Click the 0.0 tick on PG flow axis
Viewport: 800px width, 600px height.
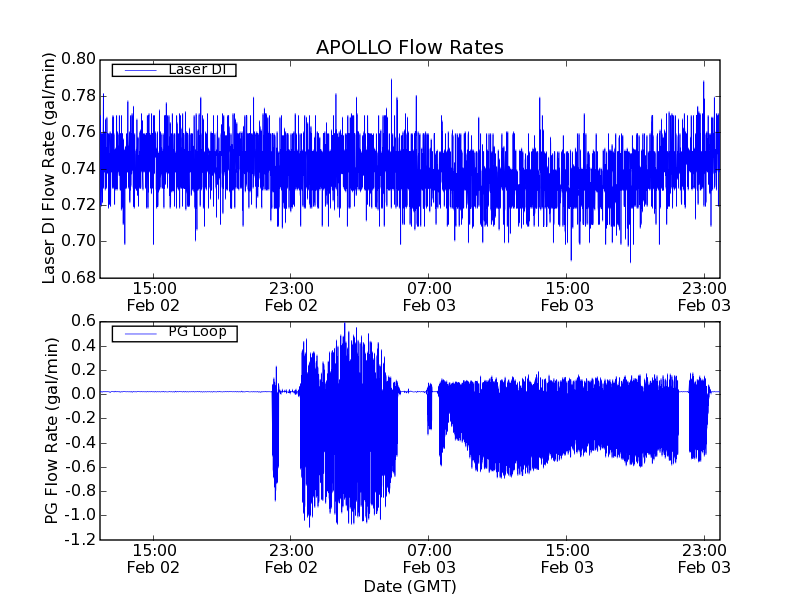click(x=83, y=394)
